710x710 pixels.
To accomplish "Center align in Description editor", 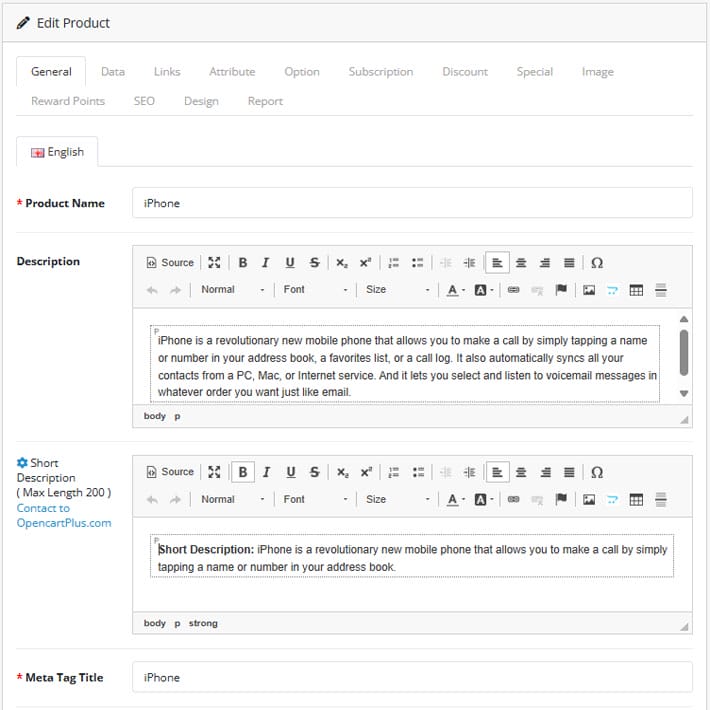I will pos(521,263).
